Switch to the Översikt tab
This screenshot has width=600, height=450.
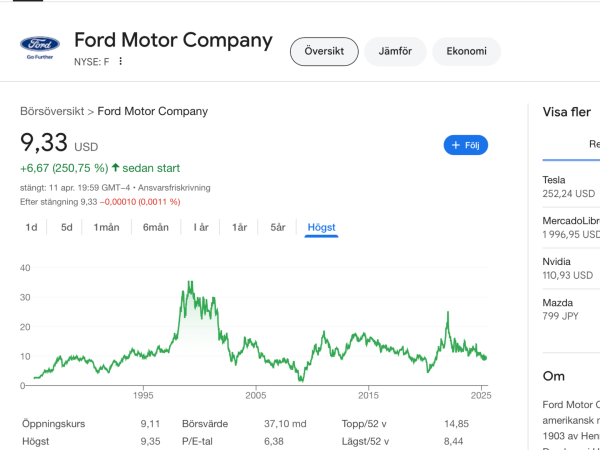[x=323, y=52]
